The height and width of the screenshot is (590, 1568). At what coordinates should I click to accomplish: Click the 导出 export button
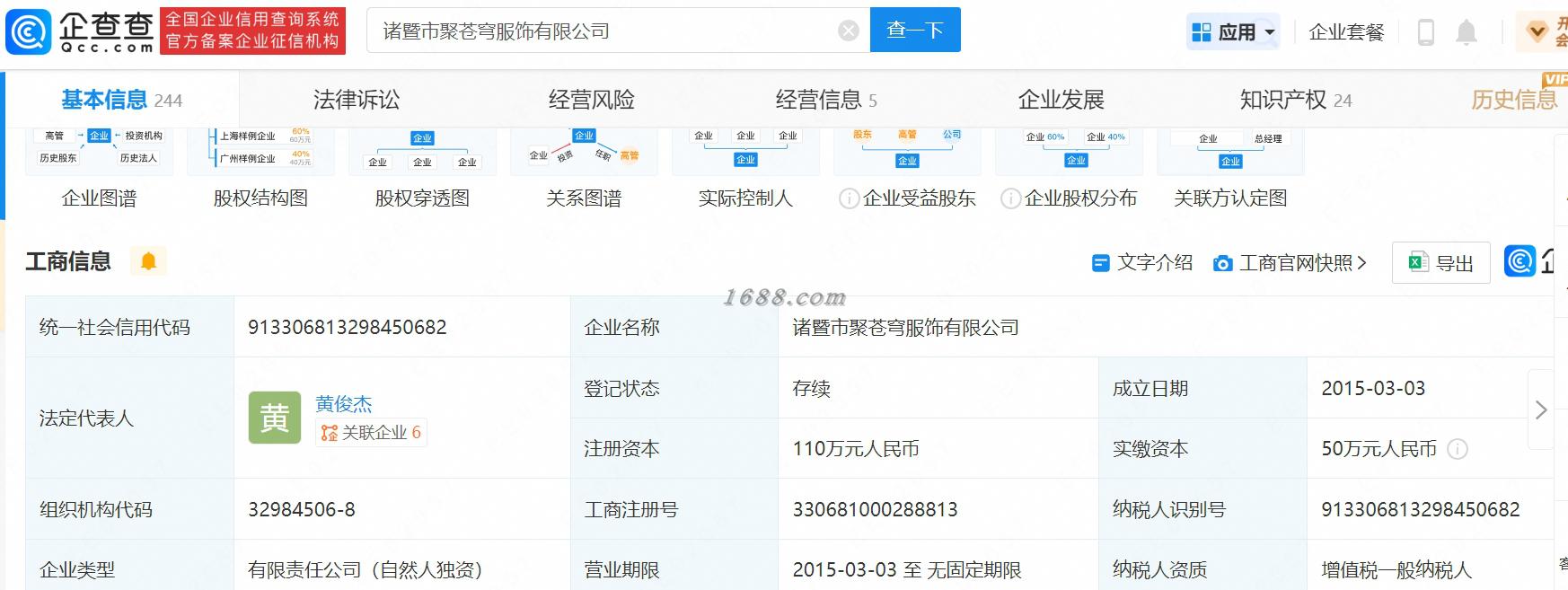pyautogui.click(x=1440, y=263)
